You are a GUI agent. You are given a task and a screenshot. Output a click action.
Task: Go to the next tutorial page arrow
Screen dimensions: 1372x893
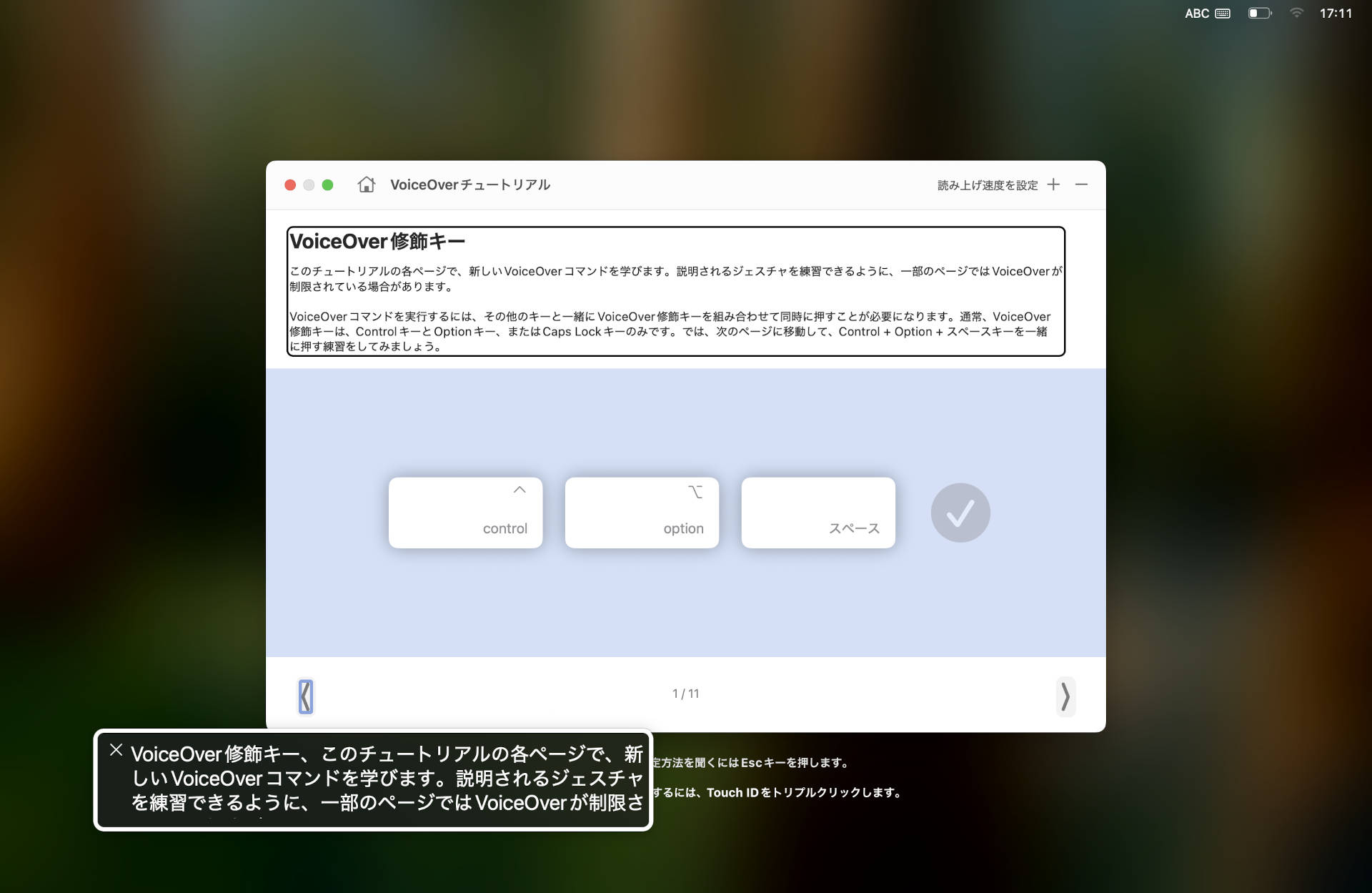tap(1065, 696)
